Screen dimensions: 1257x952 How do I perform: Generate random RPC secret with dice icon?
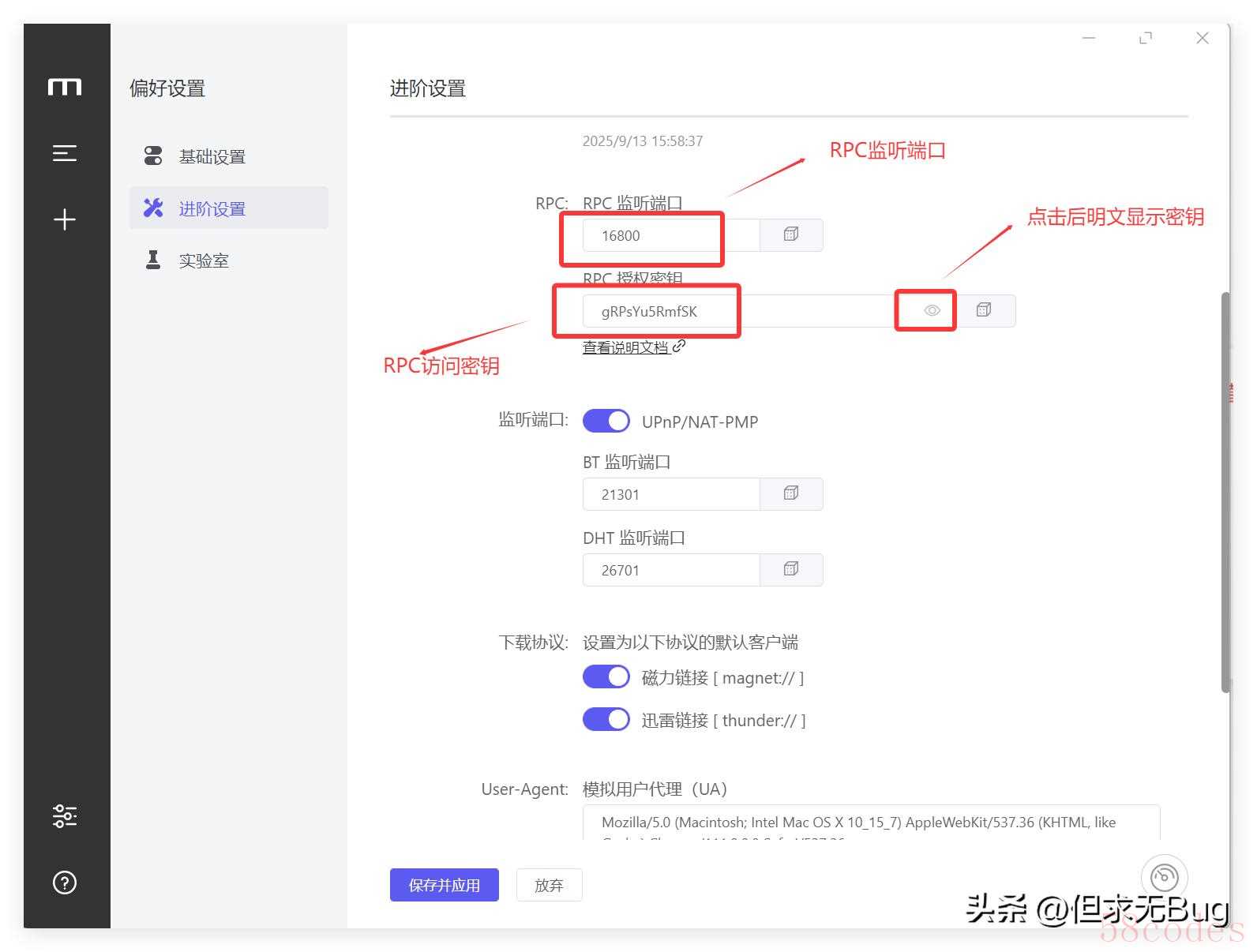tap(984, 310)
